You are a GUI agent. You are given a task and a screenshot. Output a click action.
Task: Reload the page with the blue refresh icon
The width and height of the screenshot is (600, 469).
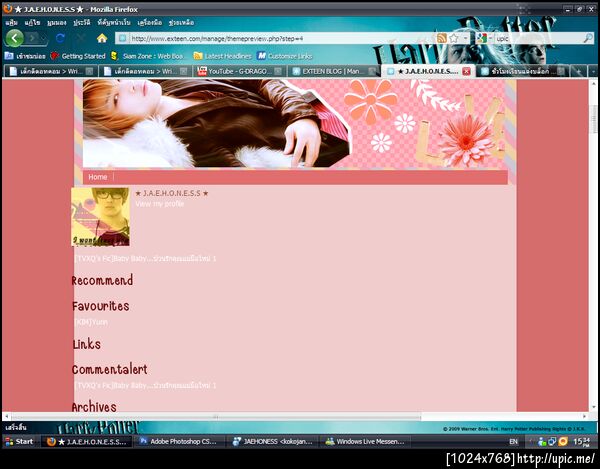(x=60, y=38)
